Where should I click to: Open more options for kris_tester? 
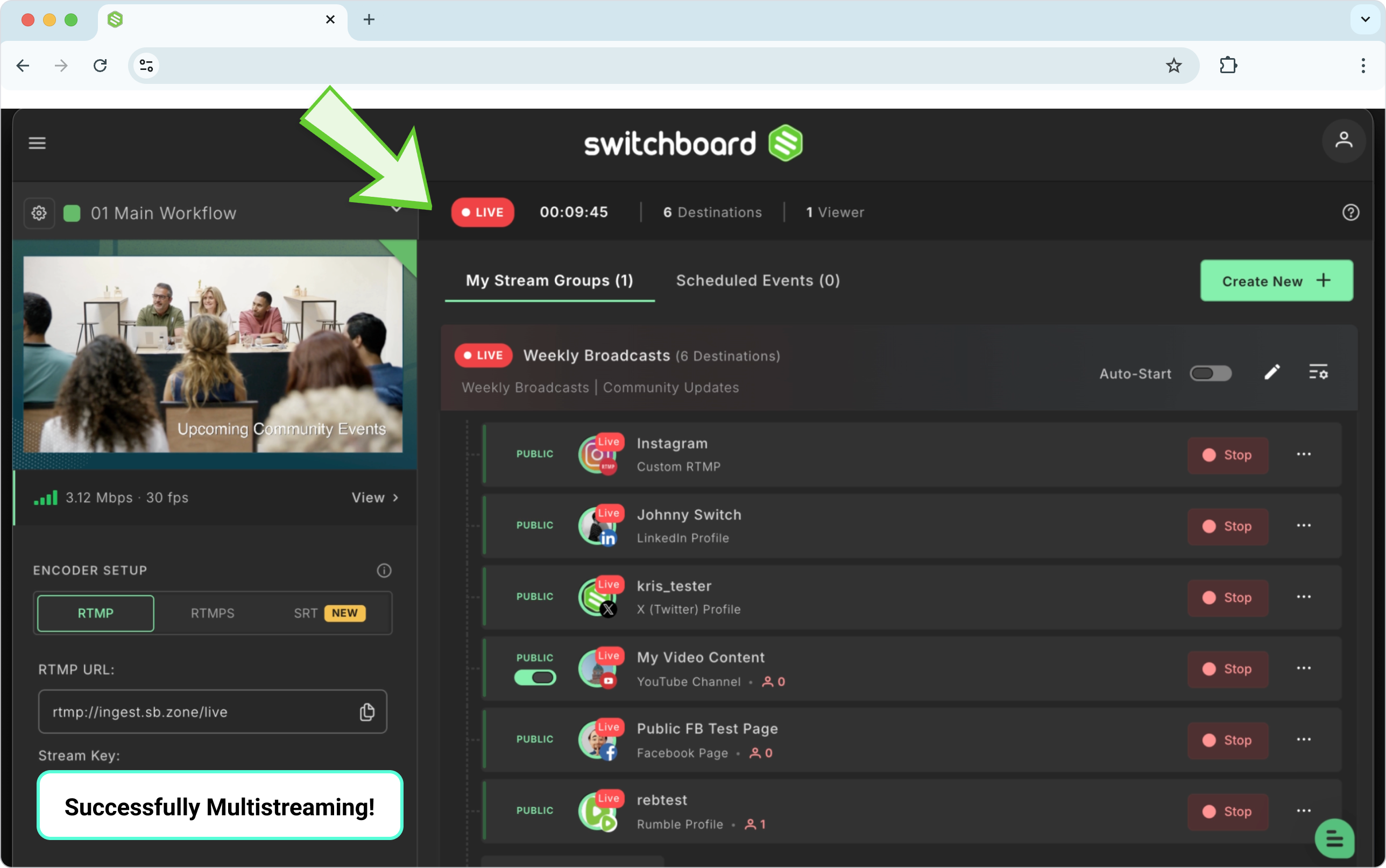pyautogui.click(x=1303, y=596)
